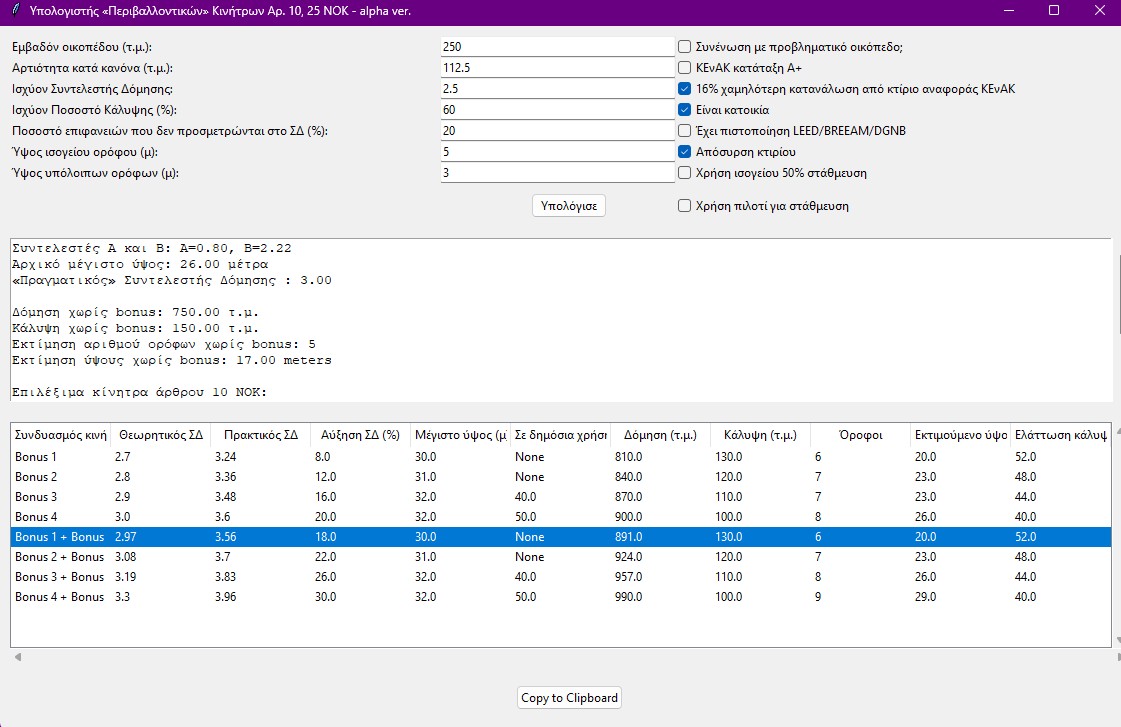
Task: Select the 'Bonus 1' table row
Action: 561,457
